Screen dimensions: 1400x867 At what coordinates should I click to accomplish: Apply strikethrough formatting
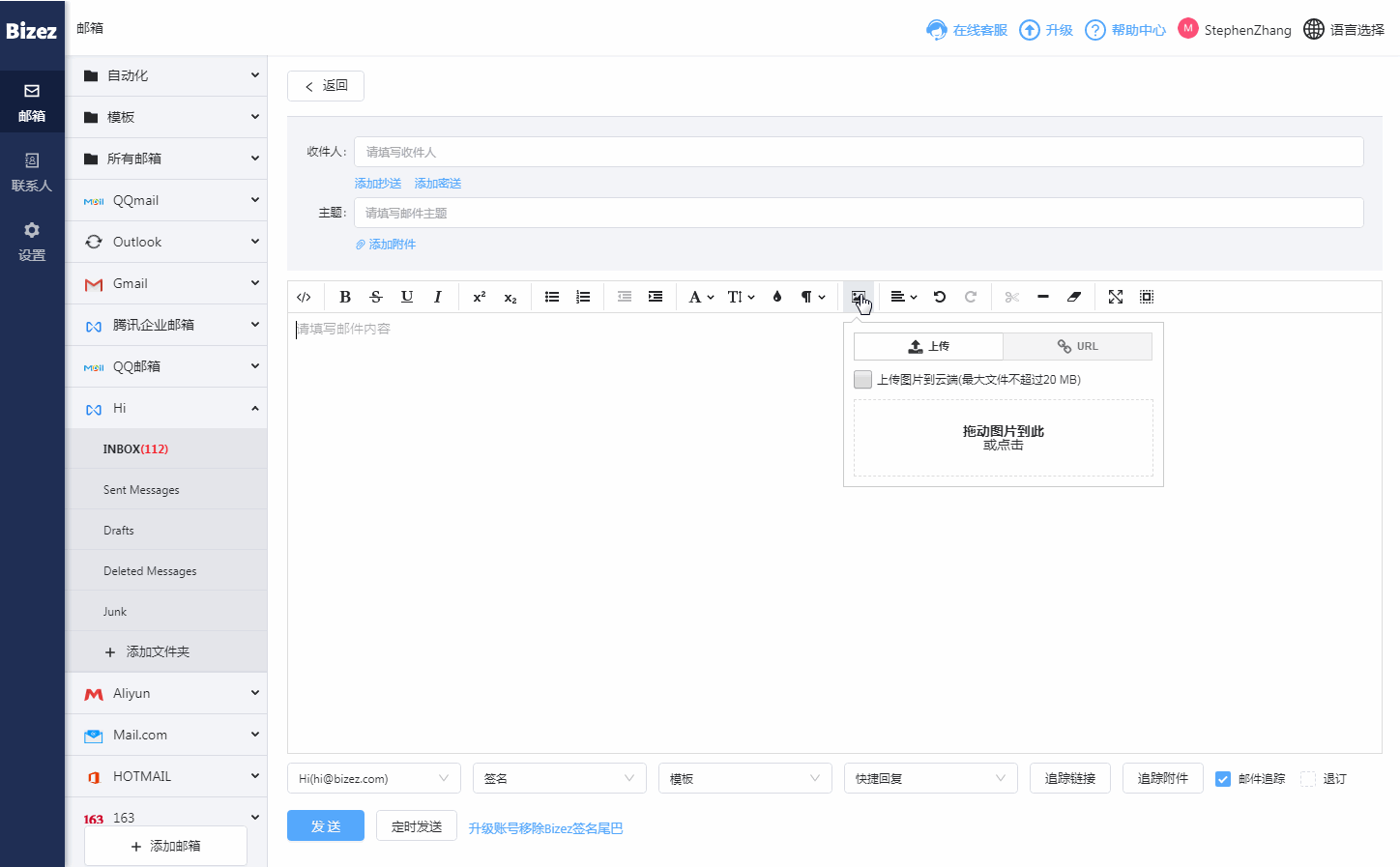[376, 297]
